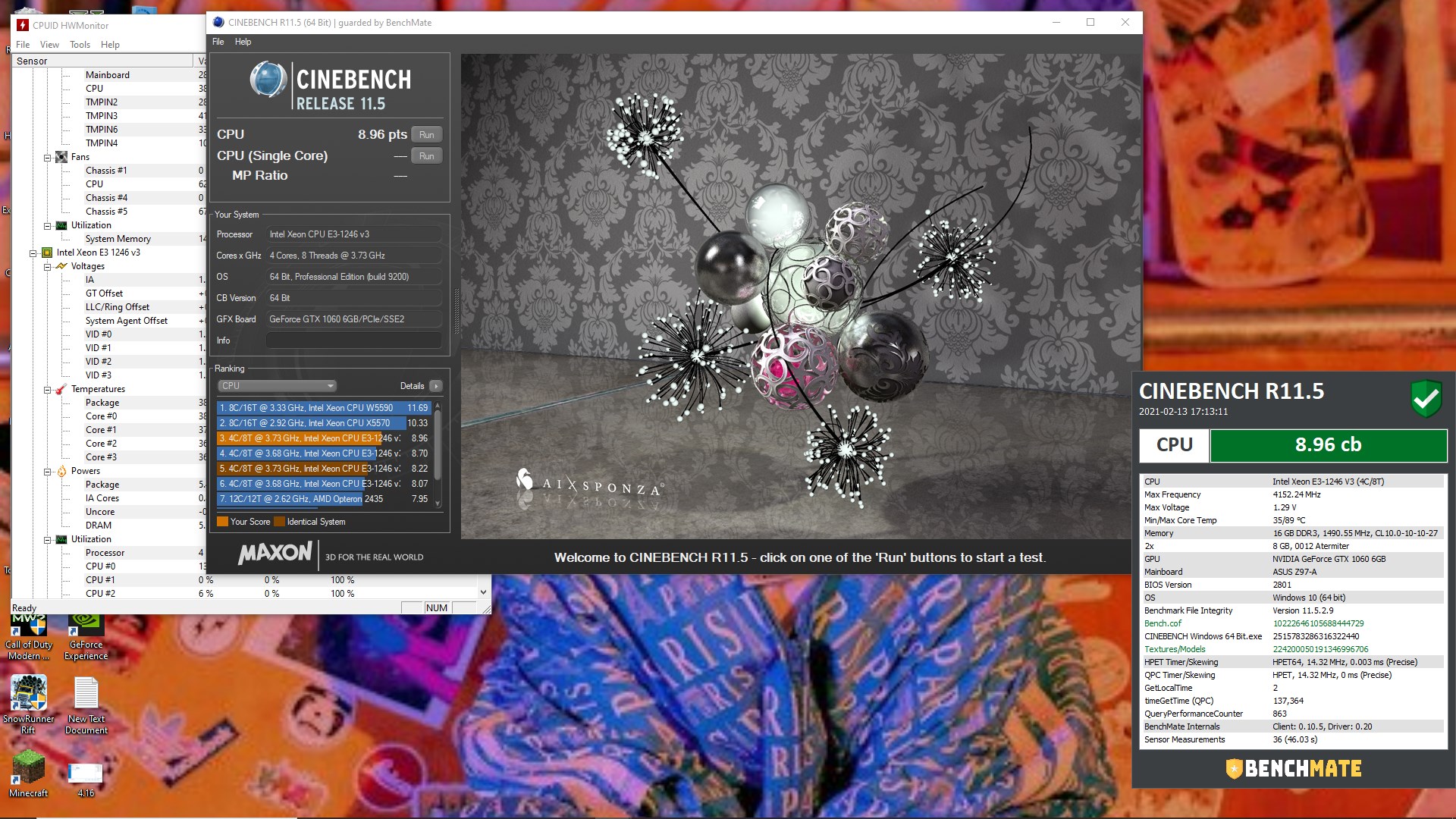
Task: Open the Cinebench Help menu
Action: [243, 42]
